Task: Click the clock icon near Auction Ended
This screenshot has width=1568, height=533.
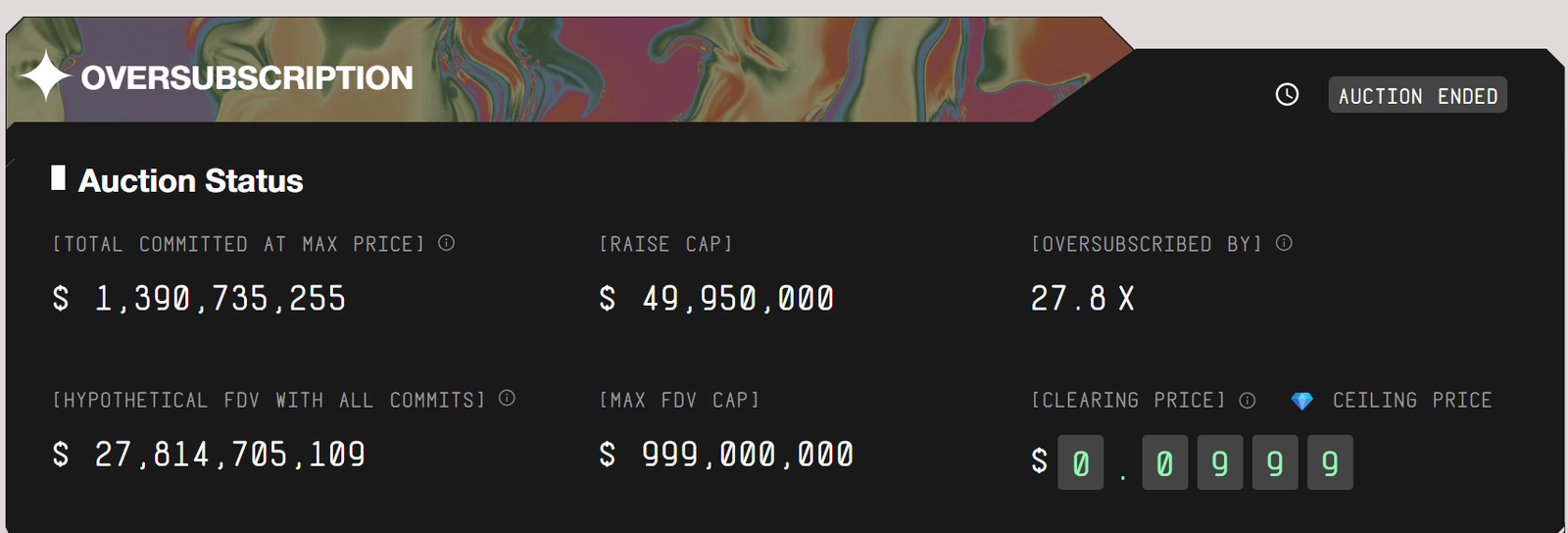Action: 1287,94
